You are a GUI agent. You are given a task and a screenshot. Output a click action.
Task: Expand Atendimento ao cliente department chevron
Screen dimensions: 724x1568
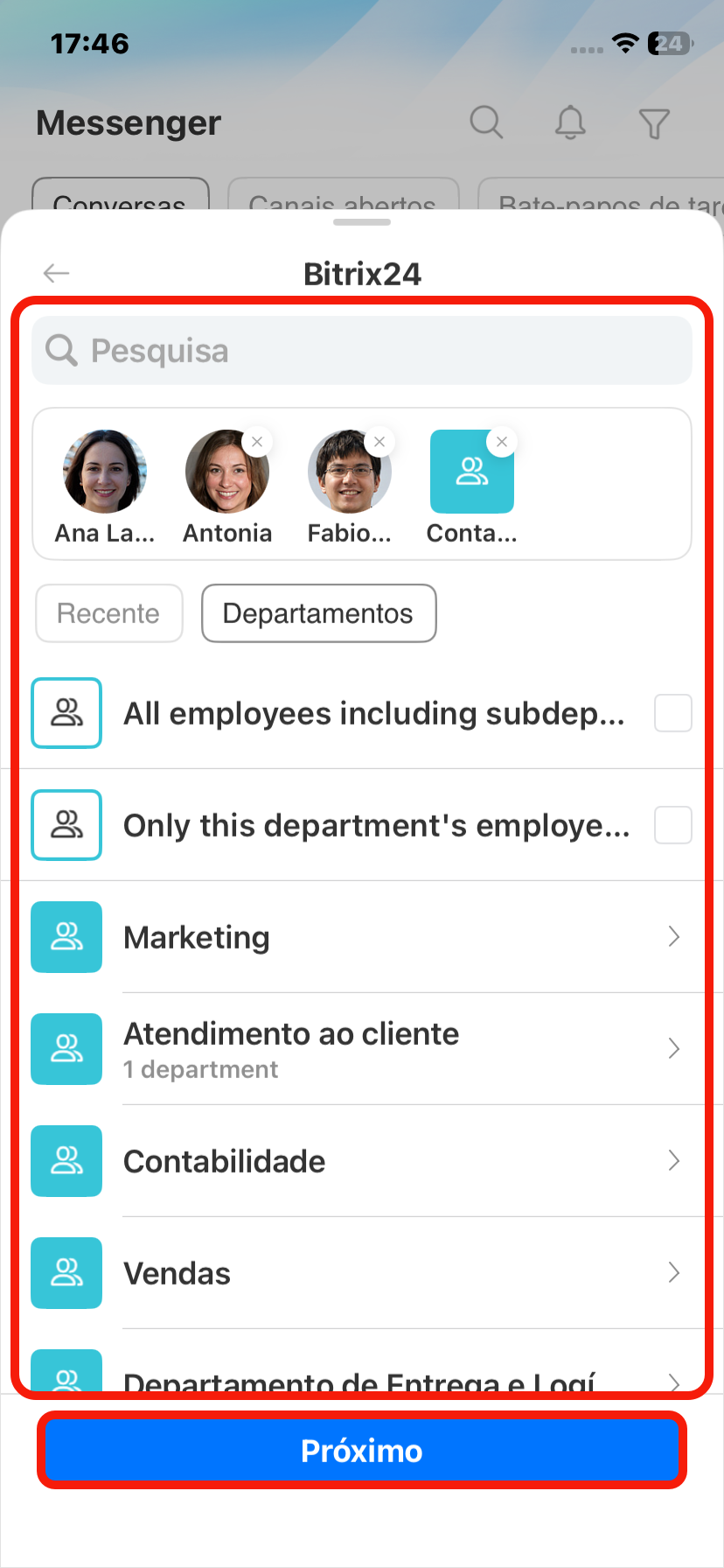tap(673, 1048)
